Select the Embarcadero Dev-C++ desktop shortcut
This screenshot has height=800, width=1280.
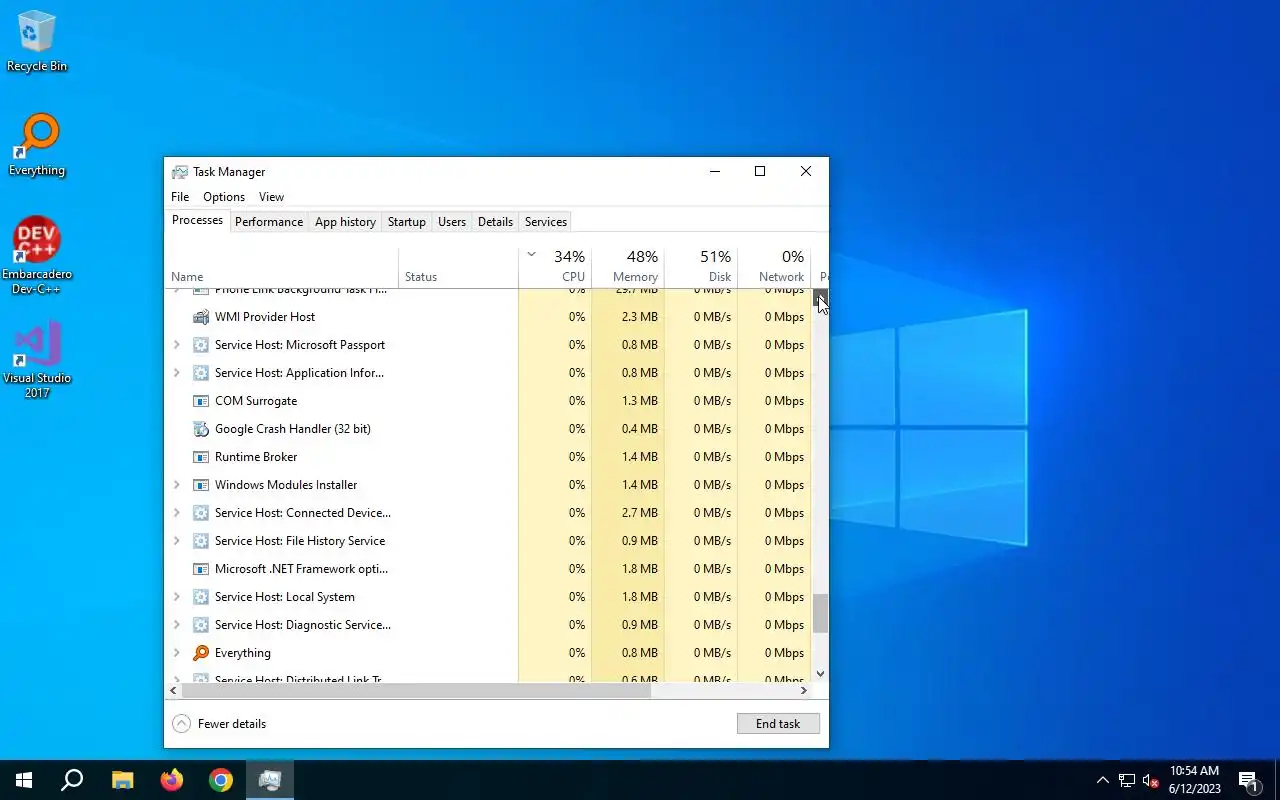pyautogui.click(x=37, y=256)
